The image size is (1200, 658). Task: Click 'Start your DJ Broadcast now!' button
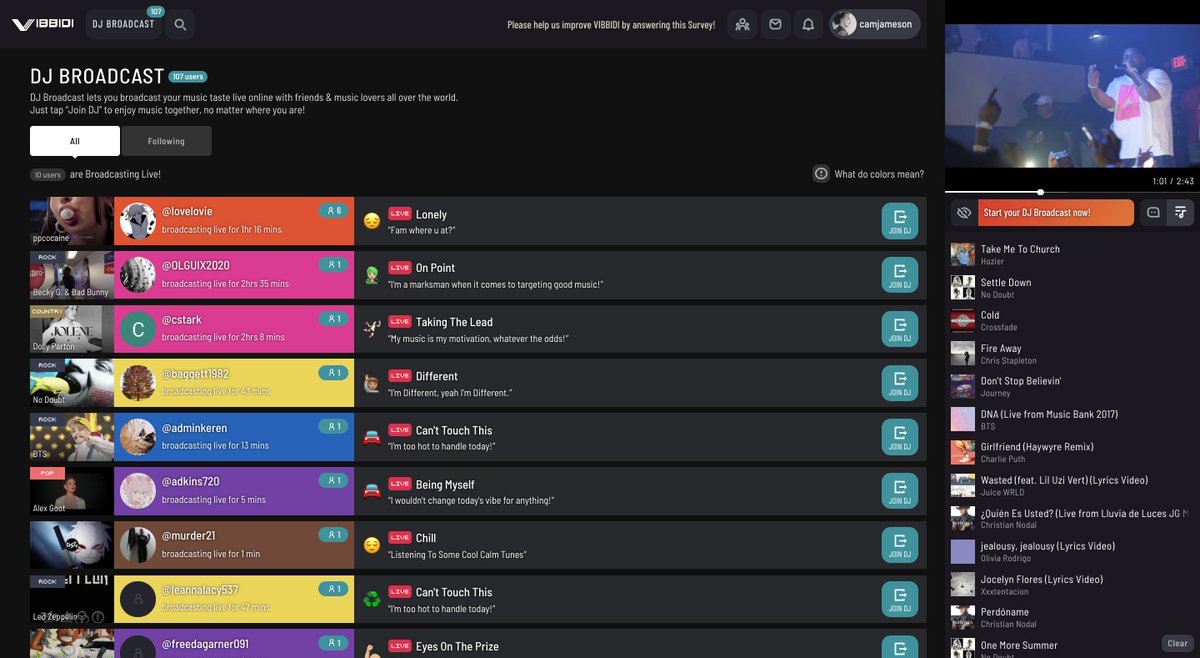(1056, 213)
